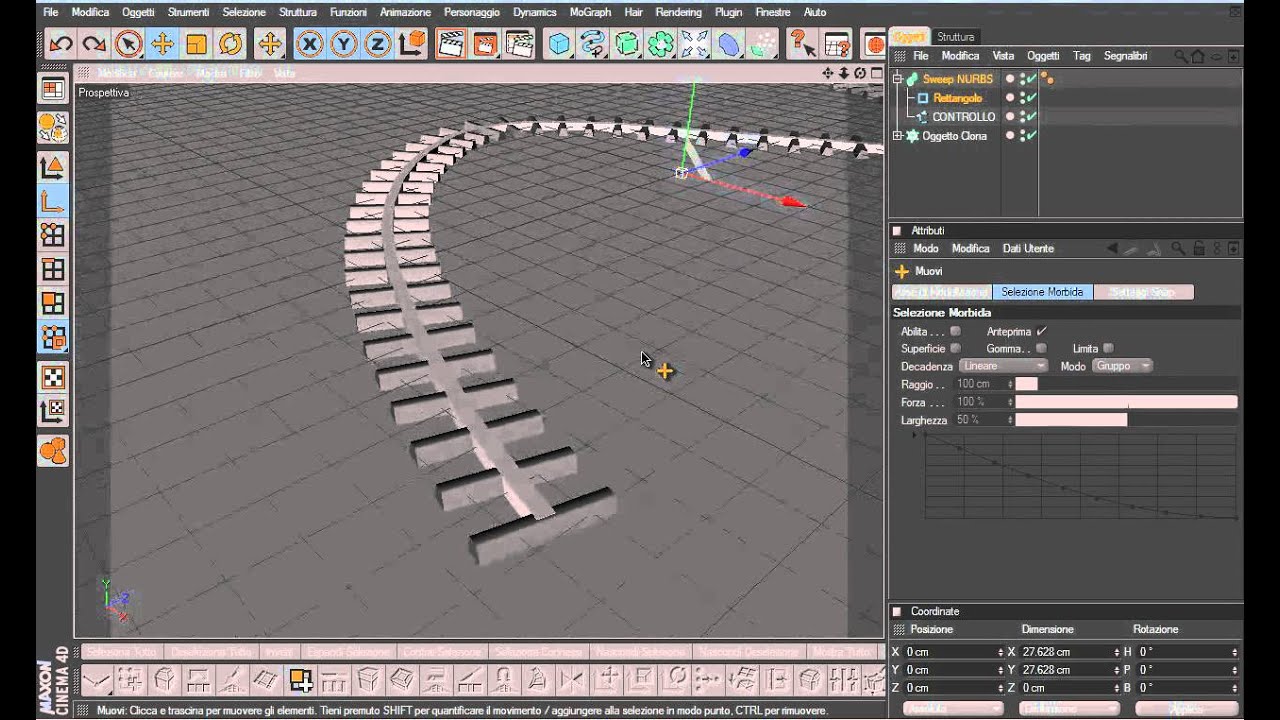Toggle the X axis lock
Viewport: 1280px width, 720px height.
coord(310,44)
